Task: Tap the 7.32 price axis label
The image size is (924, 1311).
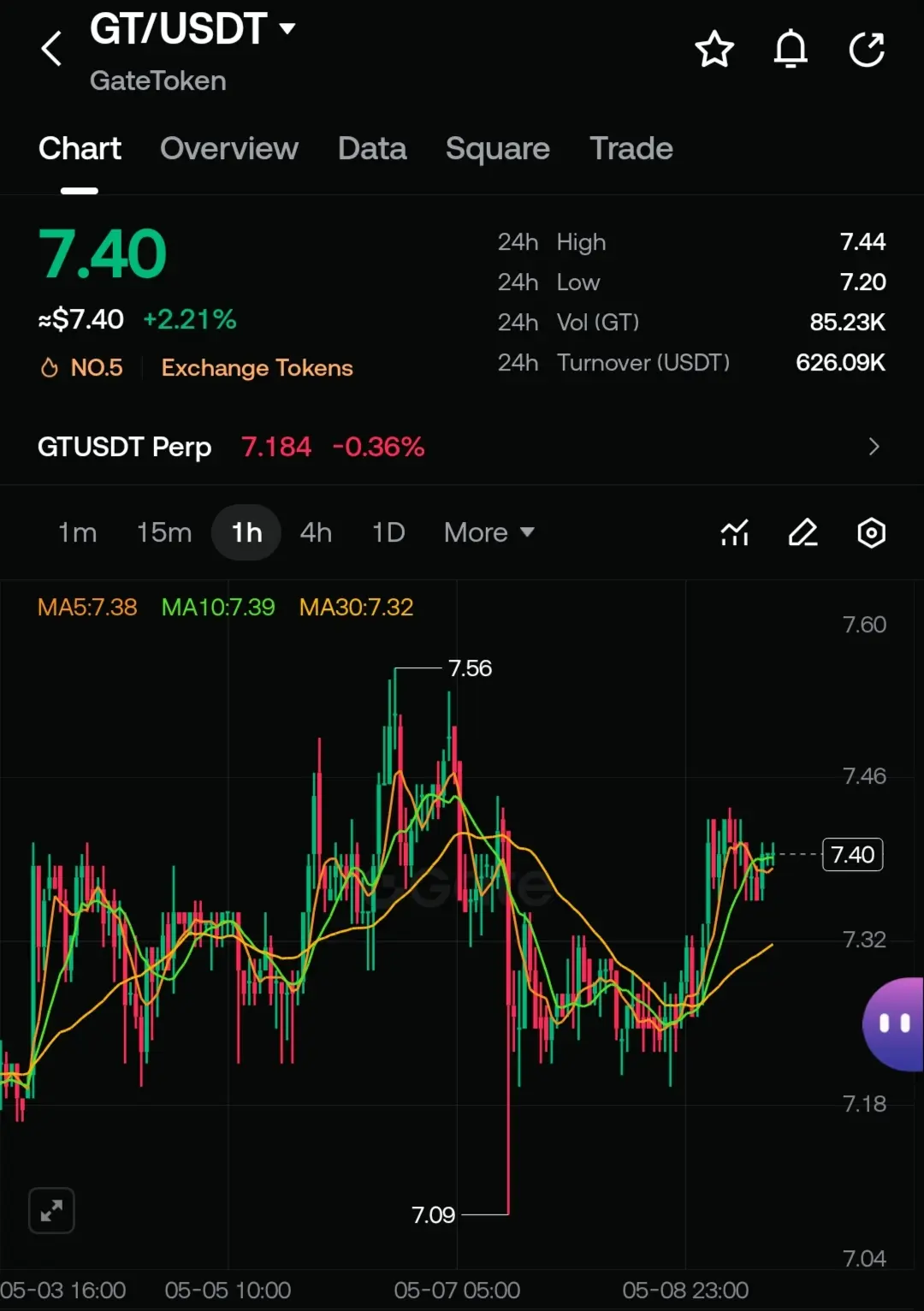Action: 864,940
